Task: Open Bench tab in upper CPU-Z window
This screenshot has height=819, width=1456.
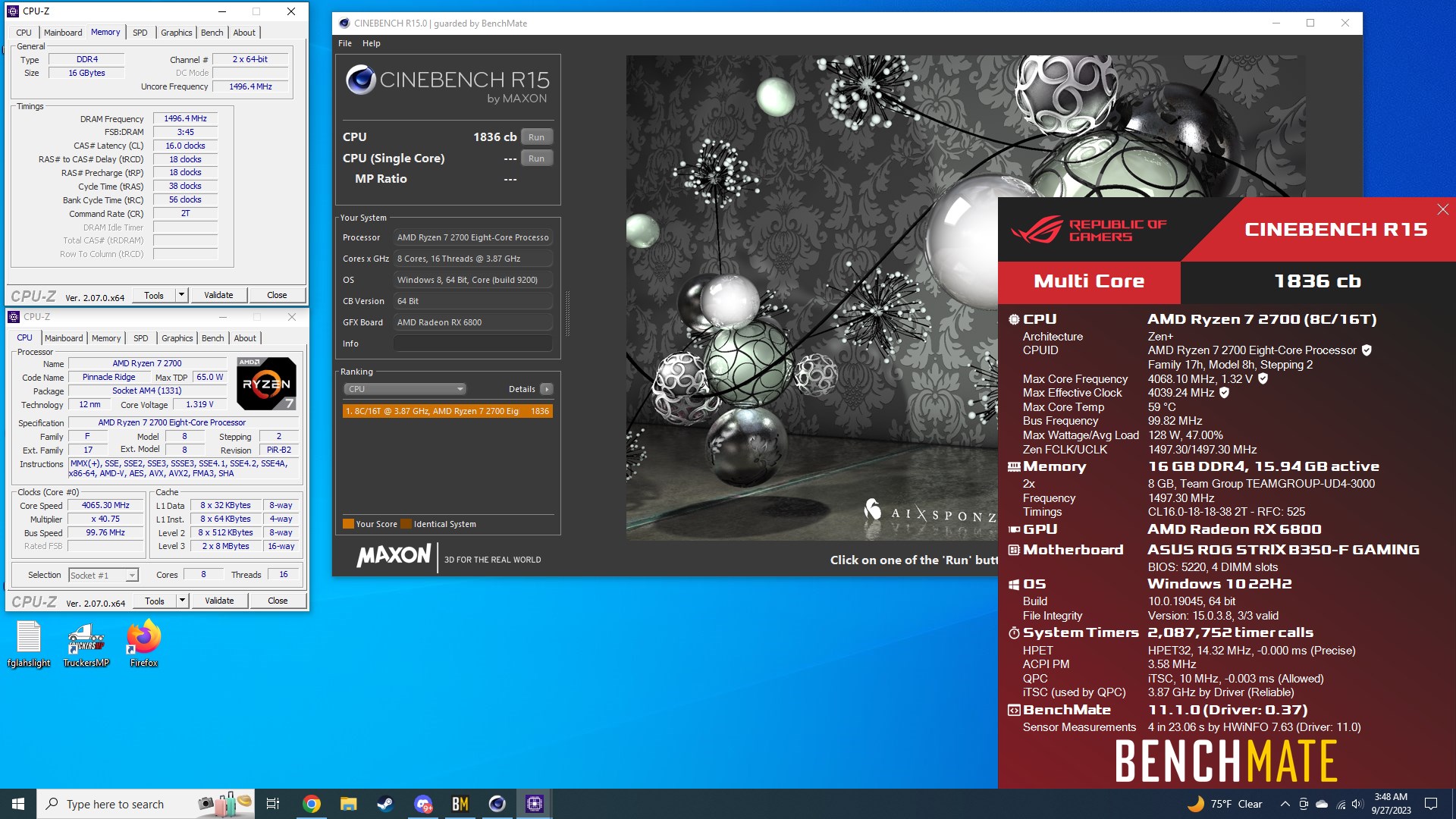Action: 212,33
